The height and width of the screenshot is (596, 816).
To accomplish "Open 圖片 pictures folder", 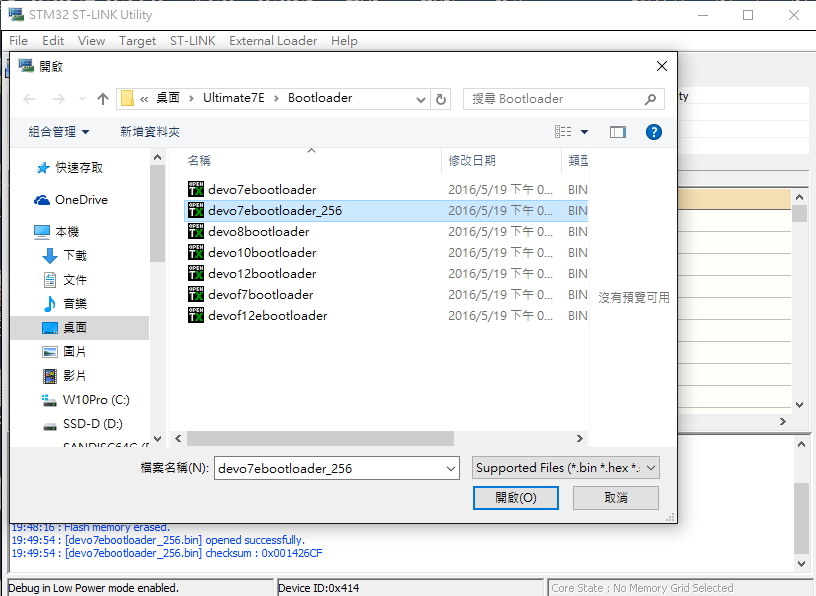I will [x=64, y=351].
